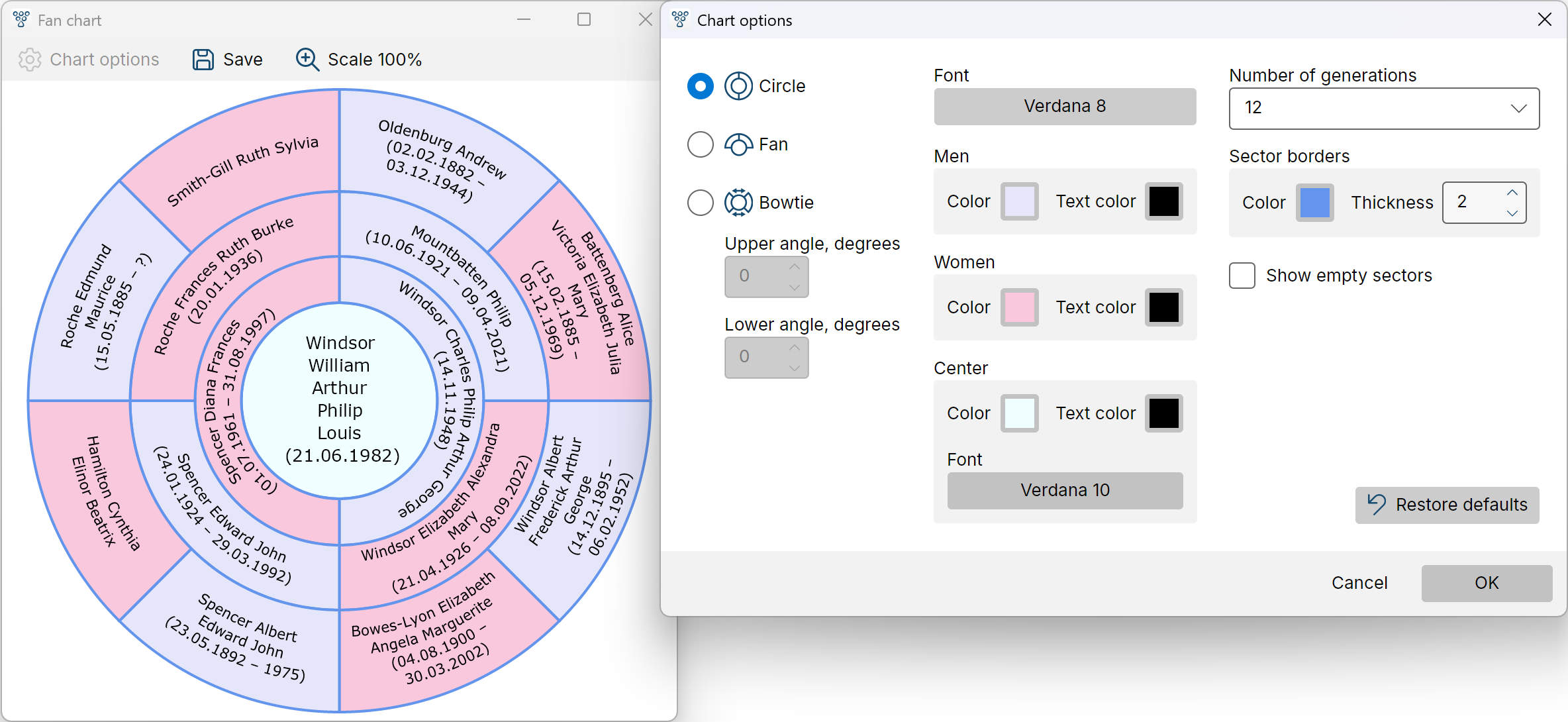Enable Show empty sectors checkbox

[1242, 276]
